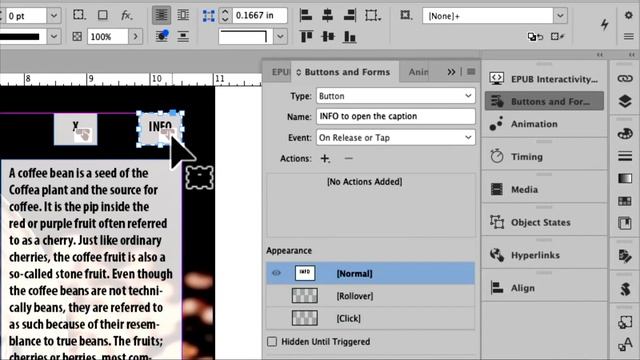Image resolution: width=640 pixels, height=360 pixels.
Task: Open the corner shape dropdown arrow
Action: click(280, 36)
